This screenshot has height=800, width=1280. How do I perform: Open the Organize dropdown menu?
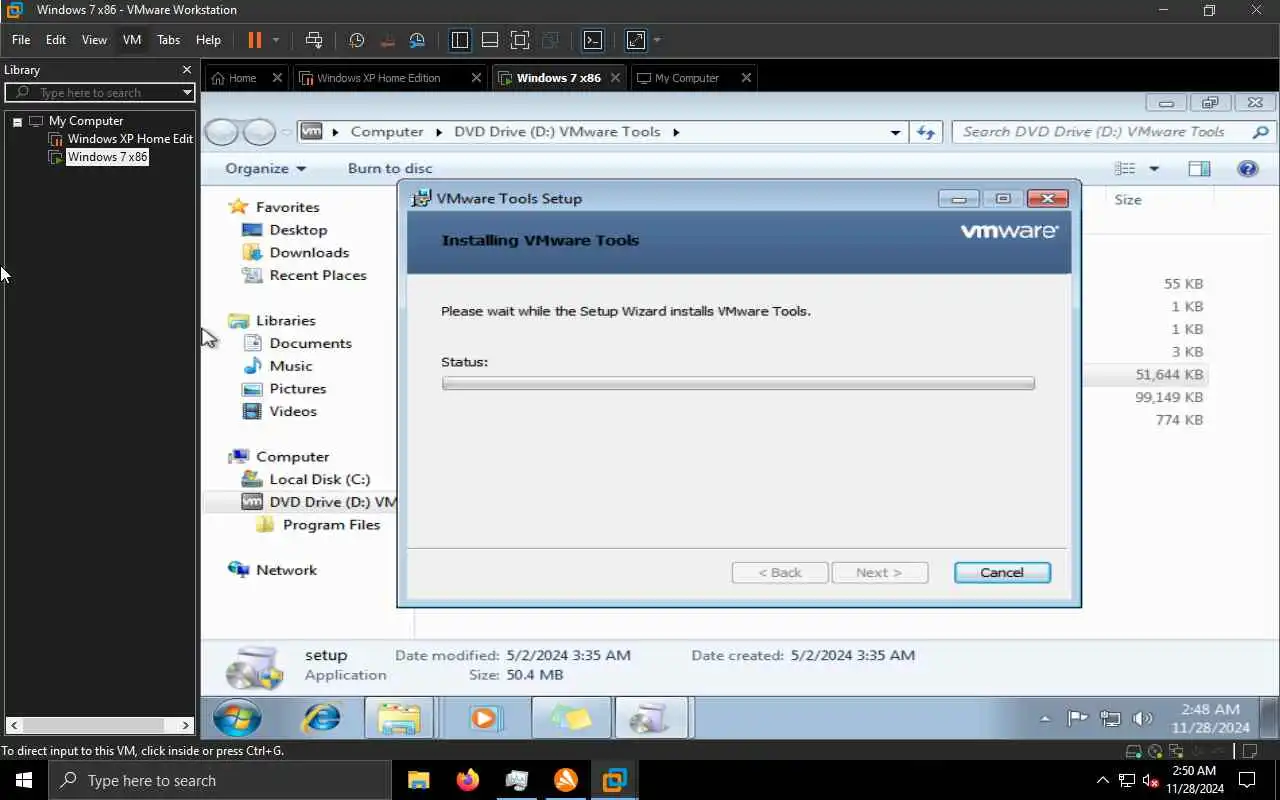tap(265, 168)
